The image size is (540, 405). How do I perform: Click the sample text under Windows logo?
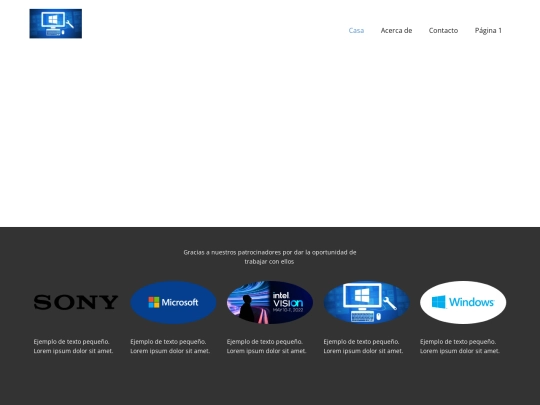pyautogui.click(x=460, y=346)
